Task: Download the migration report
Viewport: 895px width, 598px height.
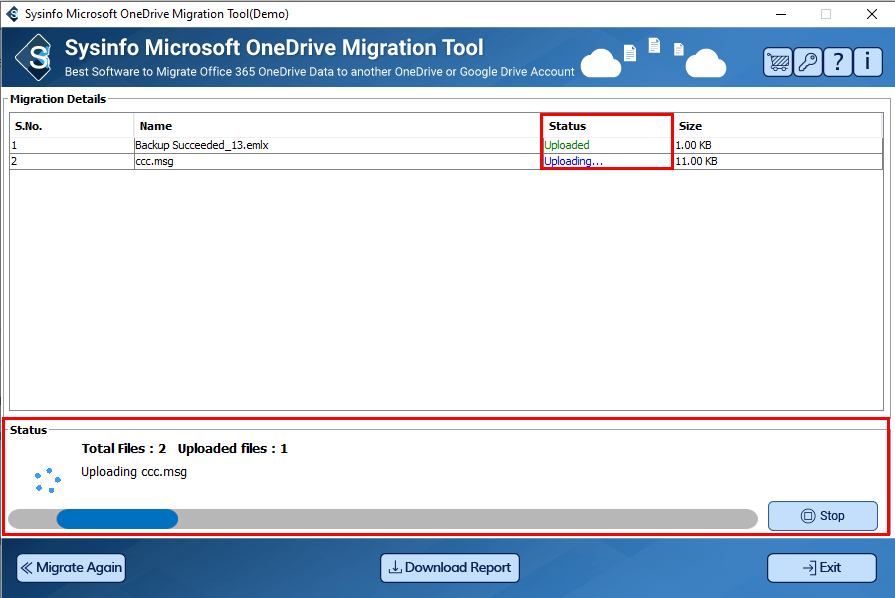Action: (x=450, y=568)
